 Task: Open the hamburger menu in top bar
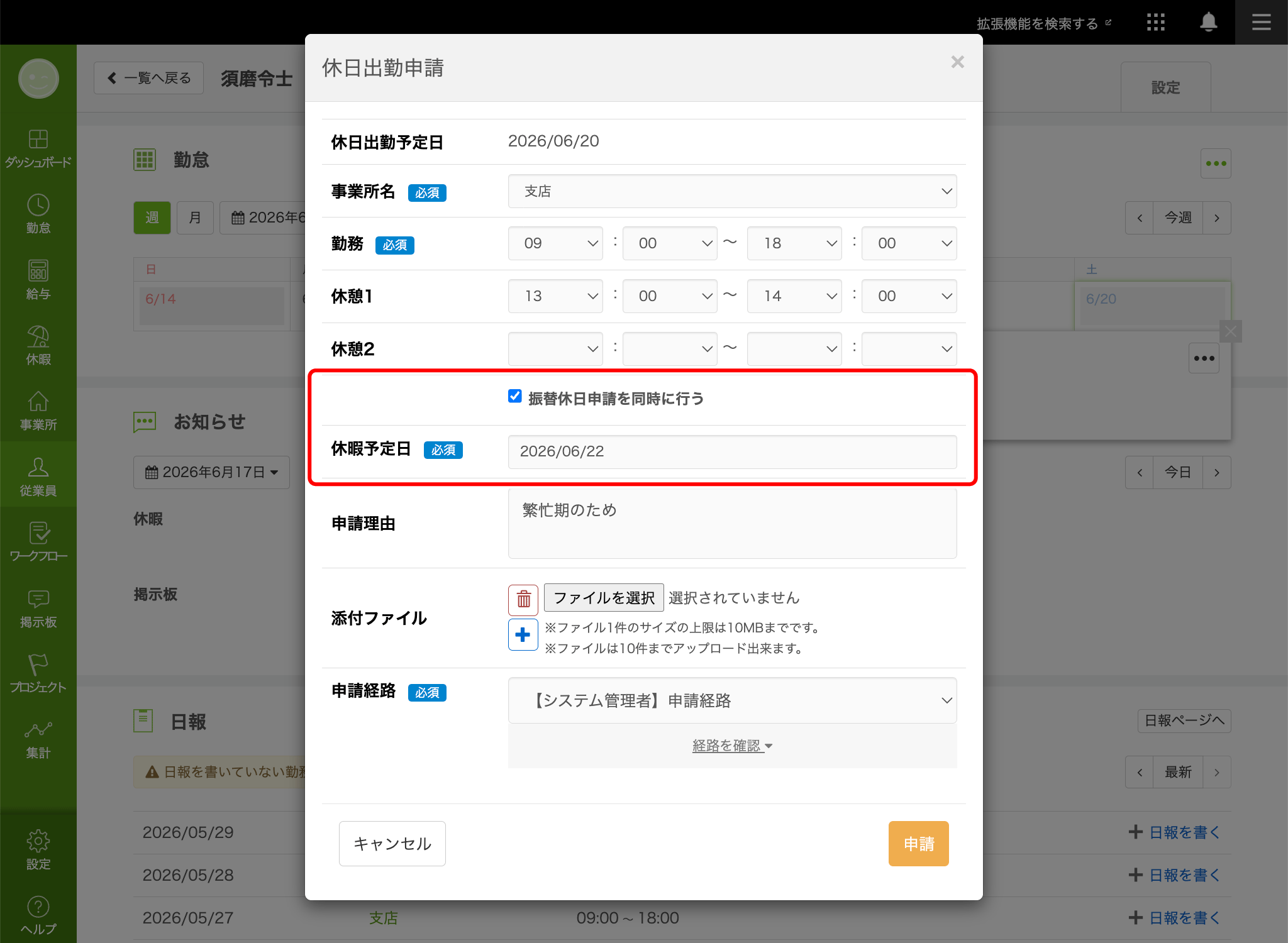click(x=1261, y=22)
